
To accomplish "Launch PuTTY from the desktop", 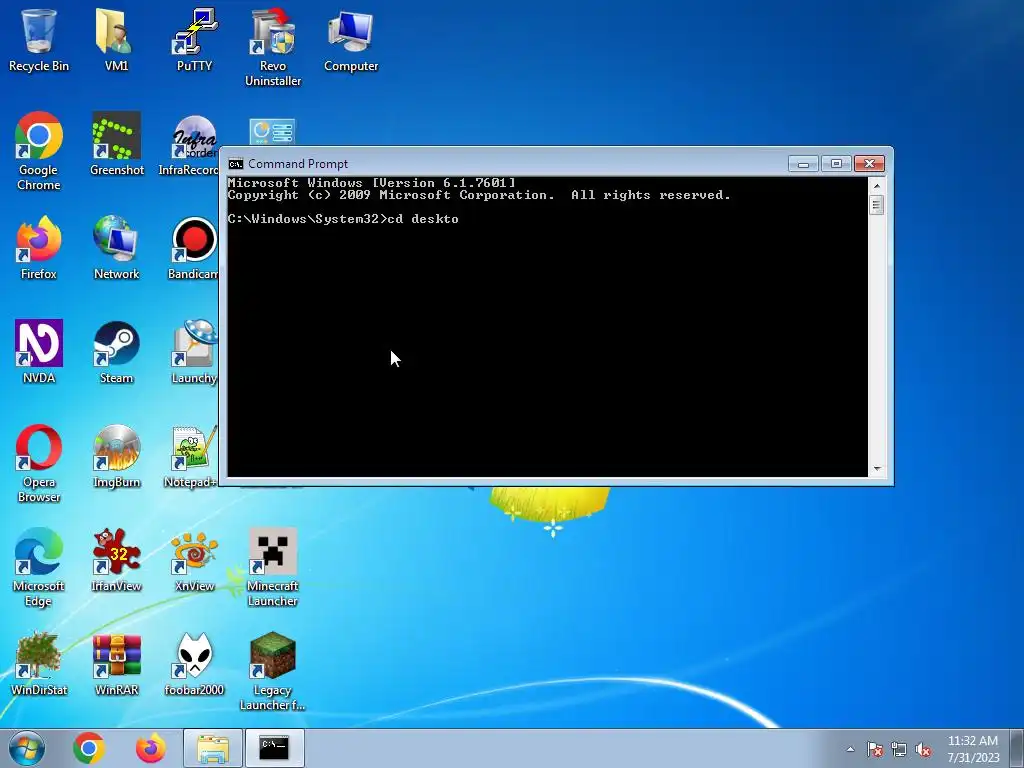I will pos(195,39).
